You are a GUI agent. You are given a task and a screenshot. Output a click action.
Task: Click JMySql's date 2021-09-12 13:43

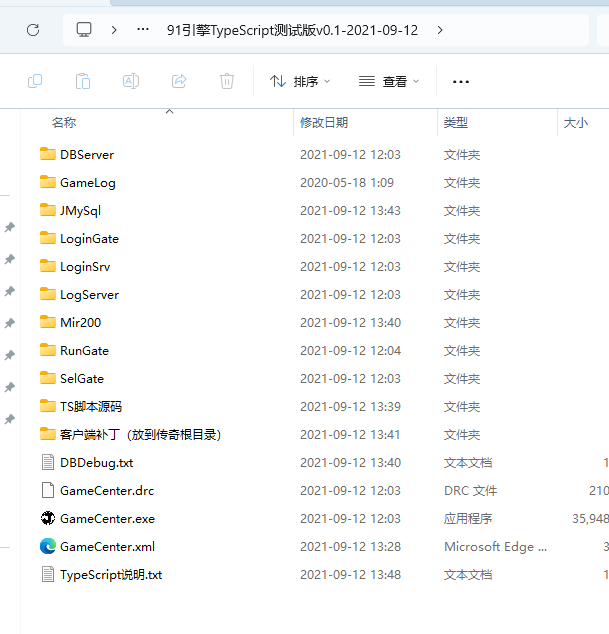pos(350,210)
